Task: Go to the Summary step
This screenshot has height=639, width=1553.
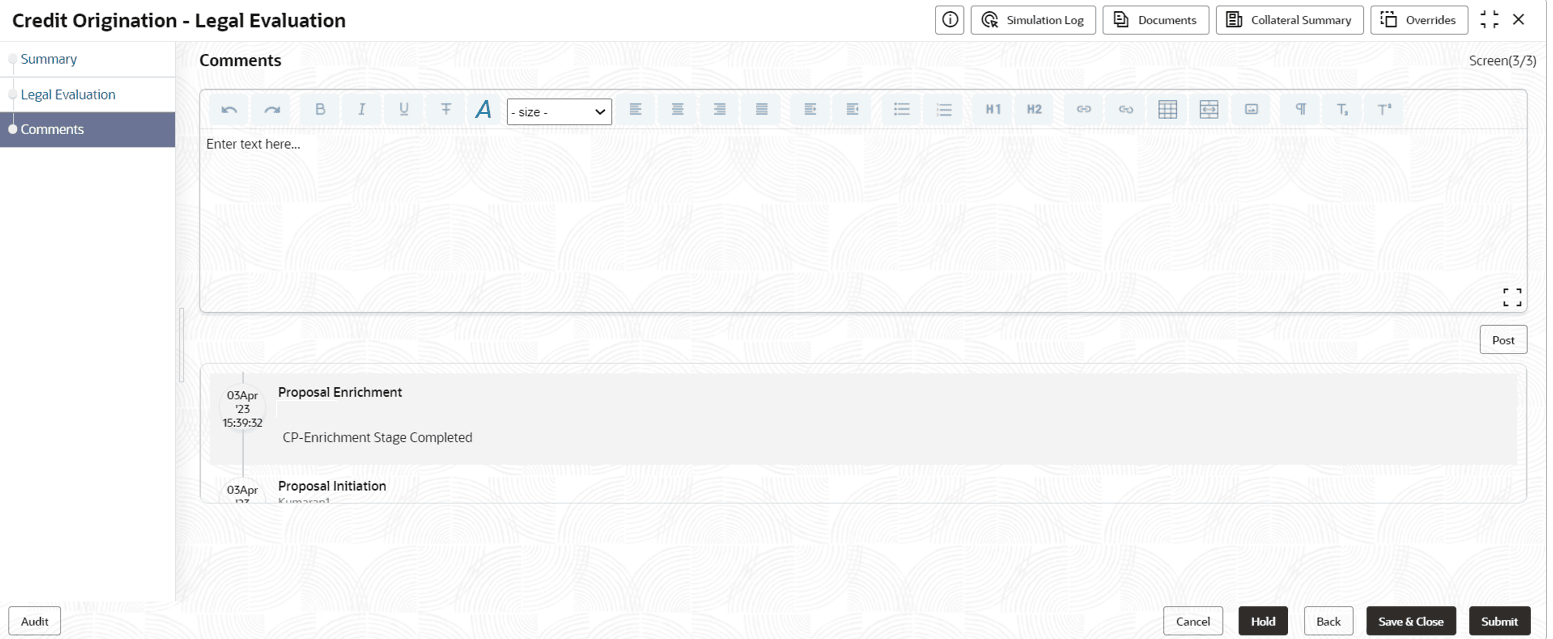Action: 49,60
